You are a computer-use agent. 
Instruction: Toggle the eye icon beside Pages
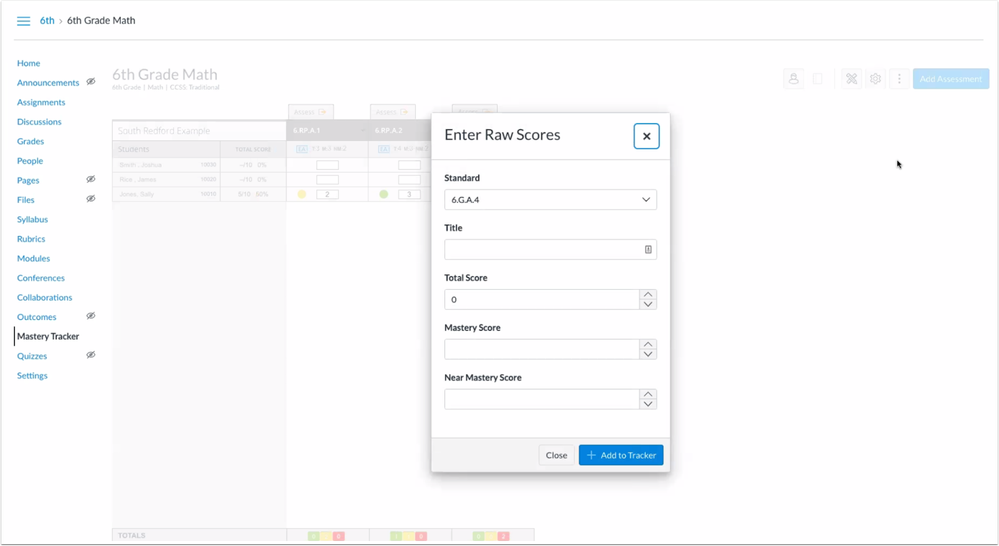pos(91,180)
